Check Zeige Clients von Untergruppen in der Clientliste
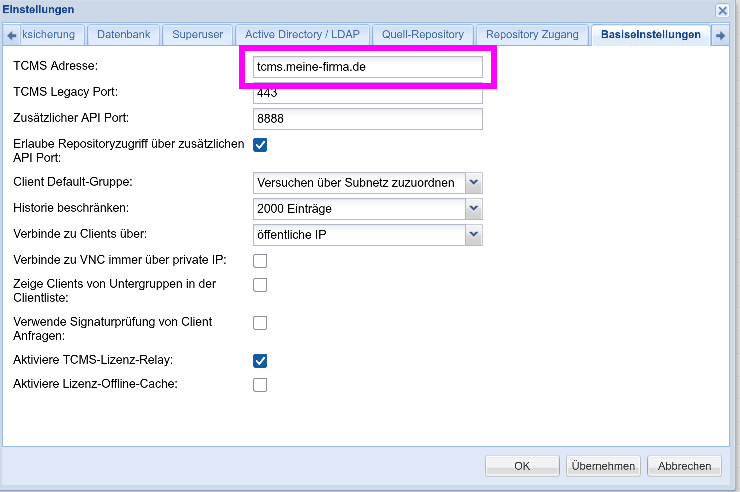Image resolution: width=740 pixels, height=492 pixels. (260, 285)
